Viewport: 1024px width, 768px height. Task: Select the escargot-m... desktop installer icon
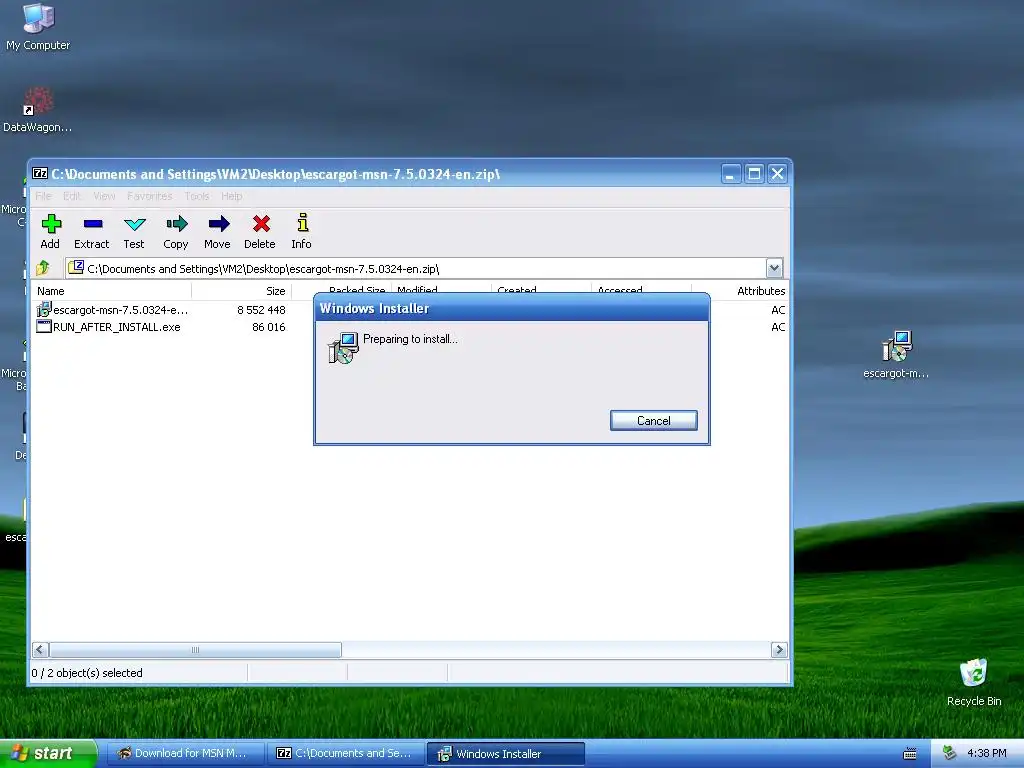click(x=896, y=354)
